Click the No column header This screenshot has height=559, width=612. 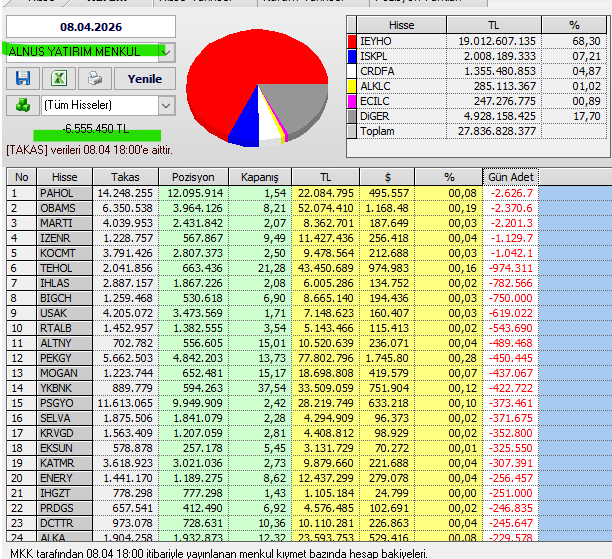21,177
